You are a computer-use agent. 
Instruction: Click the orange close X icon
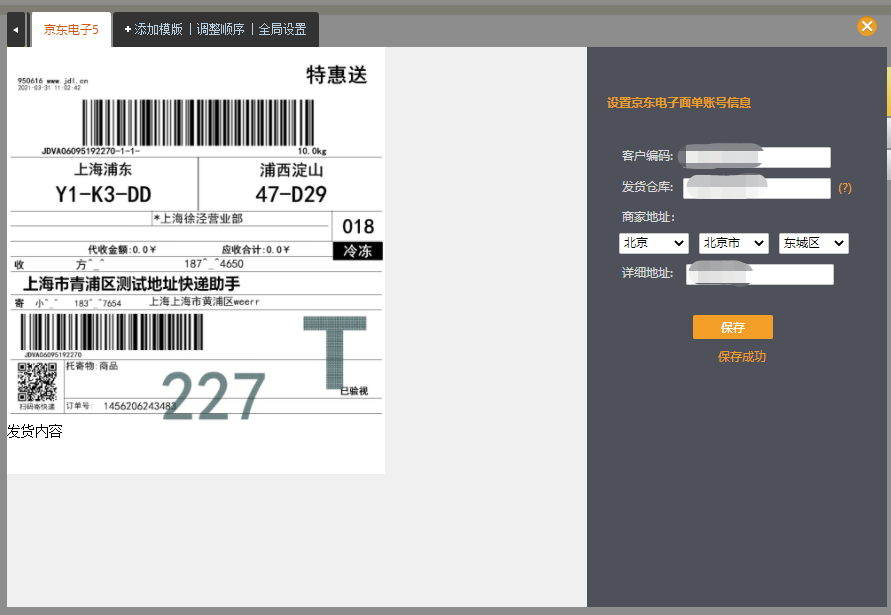tap(867, 26)
